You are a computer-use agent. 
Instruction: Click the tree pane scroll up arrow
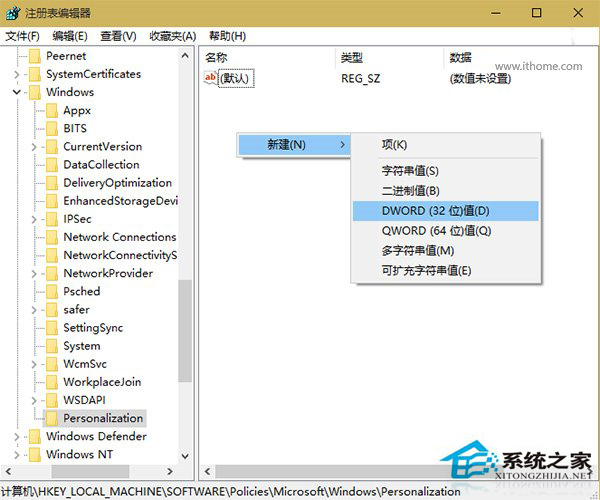click(185, 56)
